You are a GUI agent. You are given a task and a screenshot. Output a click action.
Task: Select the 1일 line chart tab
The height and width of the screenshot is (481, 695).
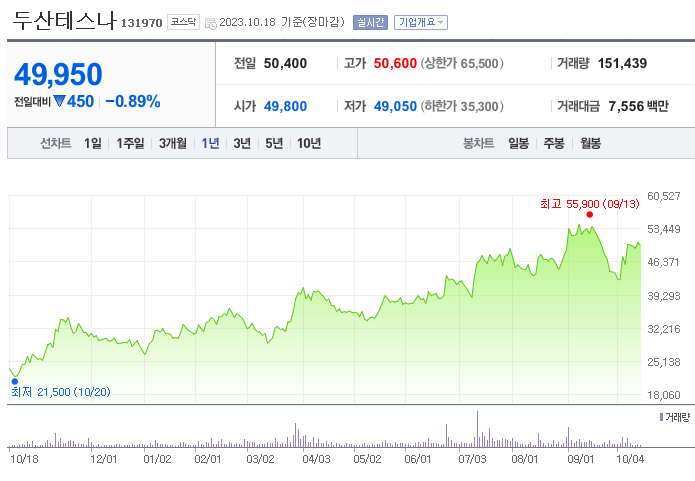(93, 143)
